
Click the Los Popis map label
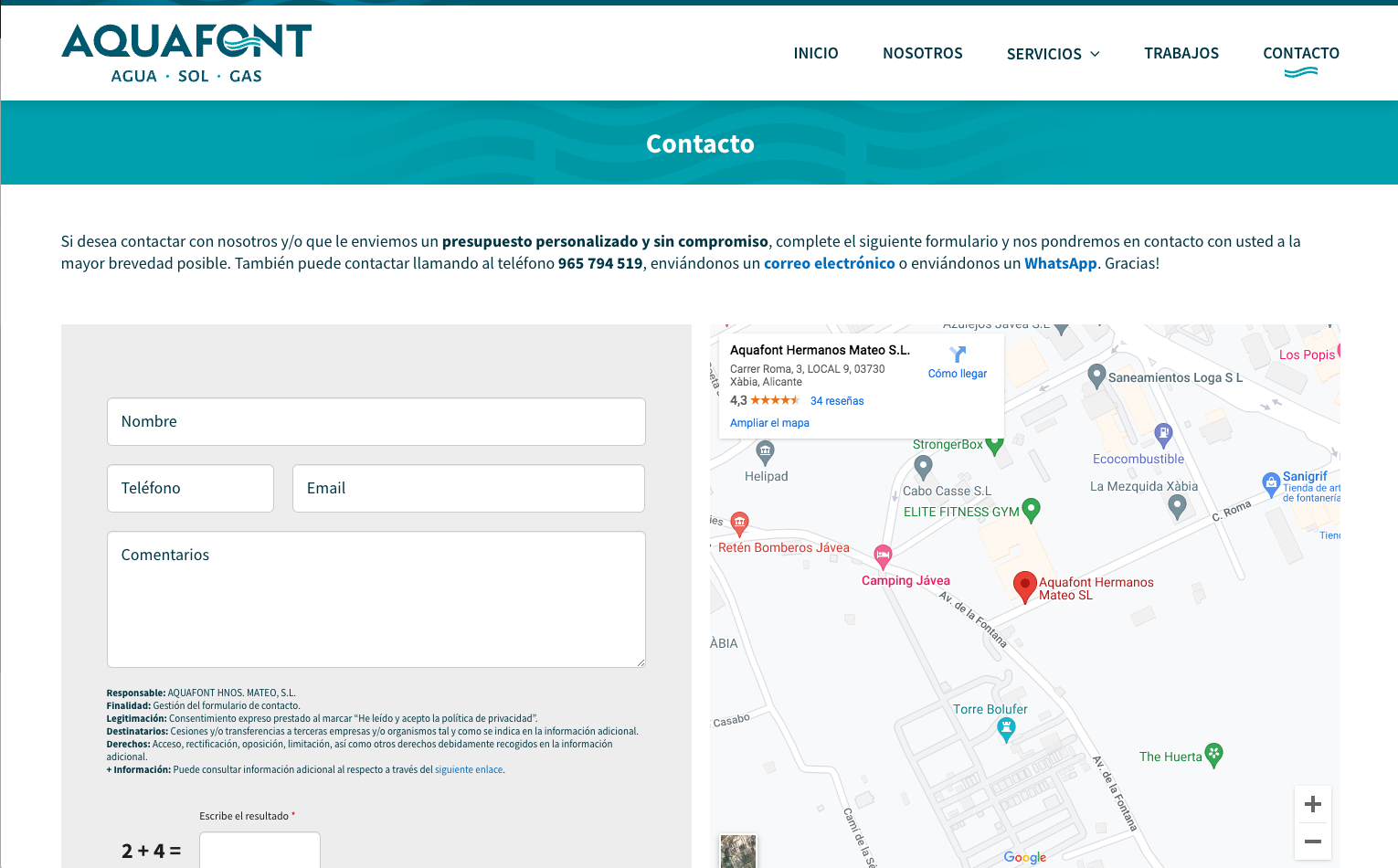tap(1307, 355)
